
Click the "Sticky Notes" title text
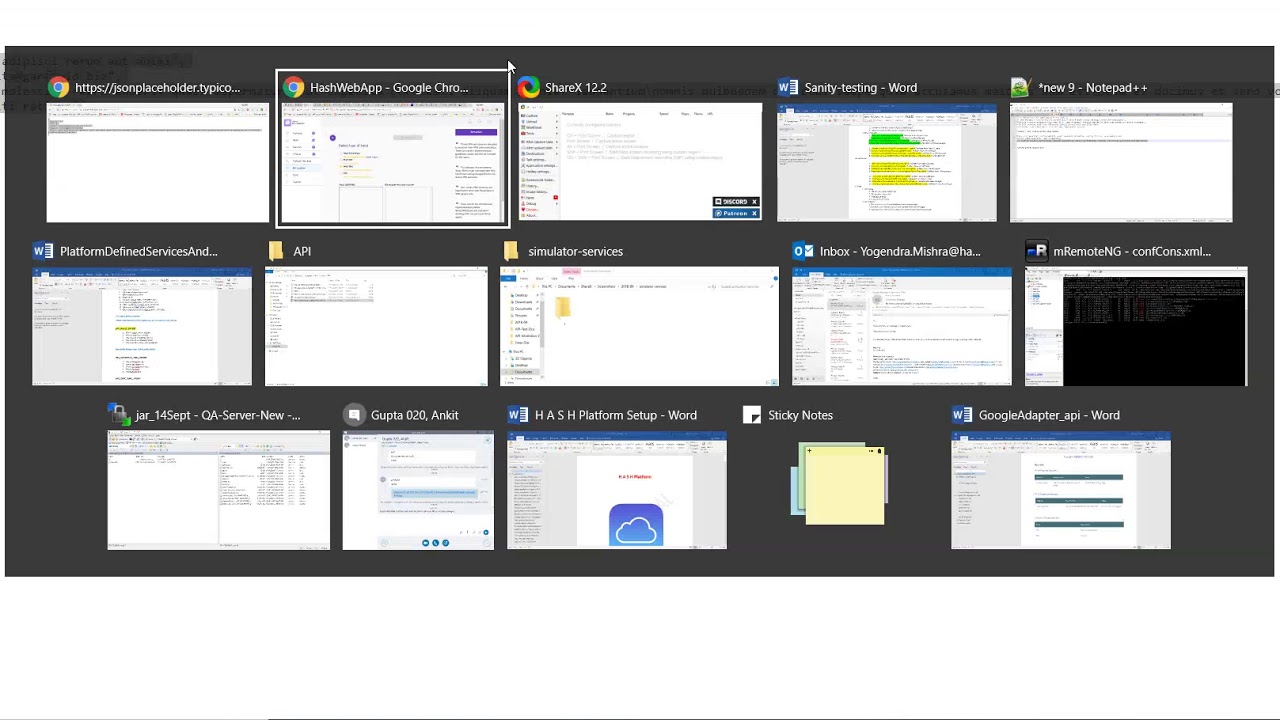click(801, 416)
